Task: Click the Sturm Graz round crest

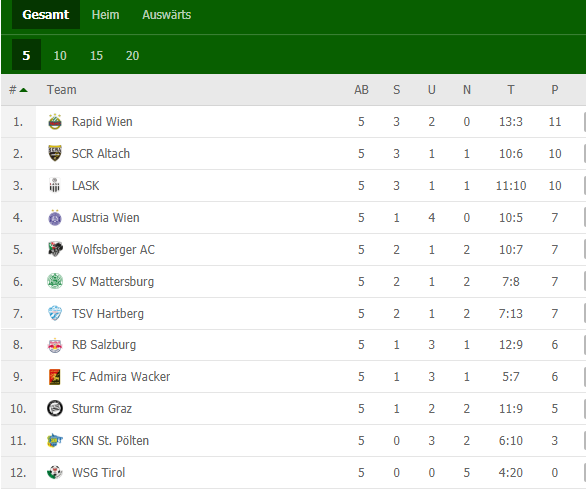Action: [x=55, y=408]
